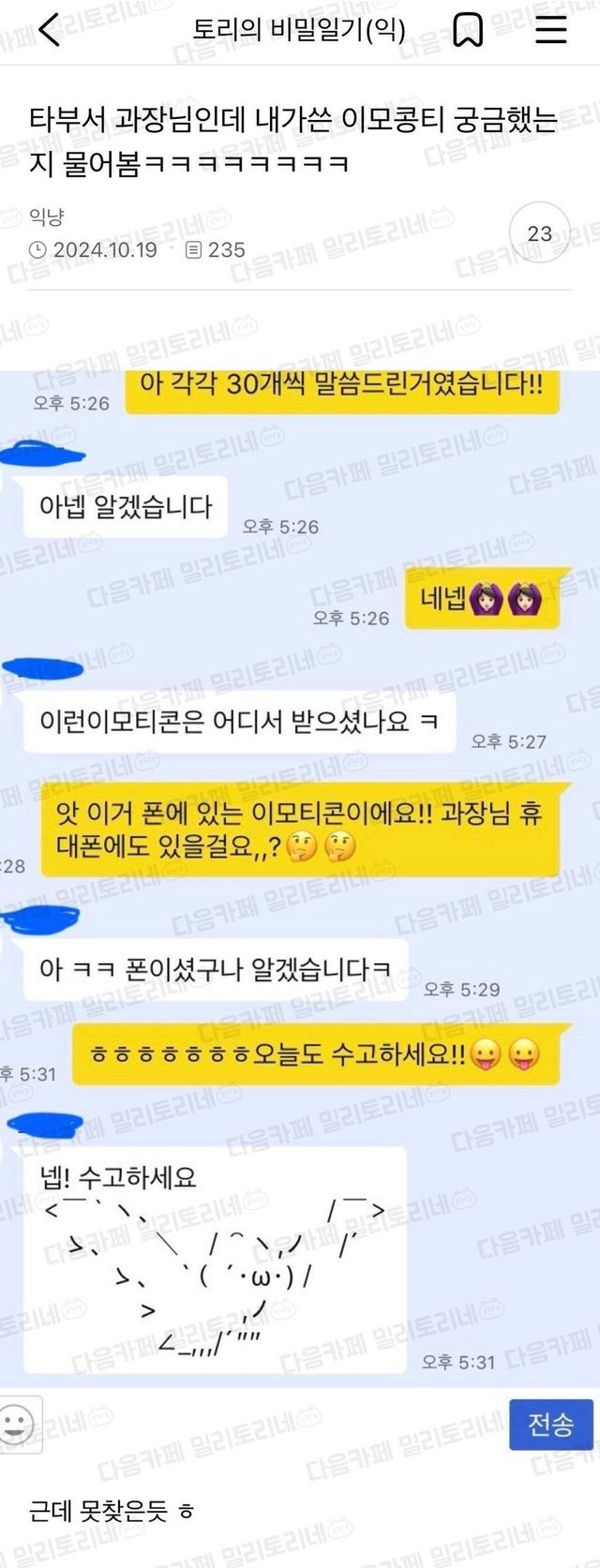Click the caption 근데 못찾은듯 below chat
Image resolution: width=600 pixels, height=1568 pixels.
111,1511
